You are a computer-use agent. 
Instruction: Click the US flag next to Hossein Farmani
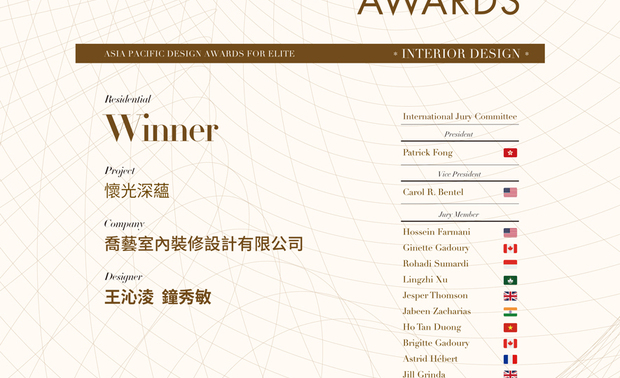510,232
